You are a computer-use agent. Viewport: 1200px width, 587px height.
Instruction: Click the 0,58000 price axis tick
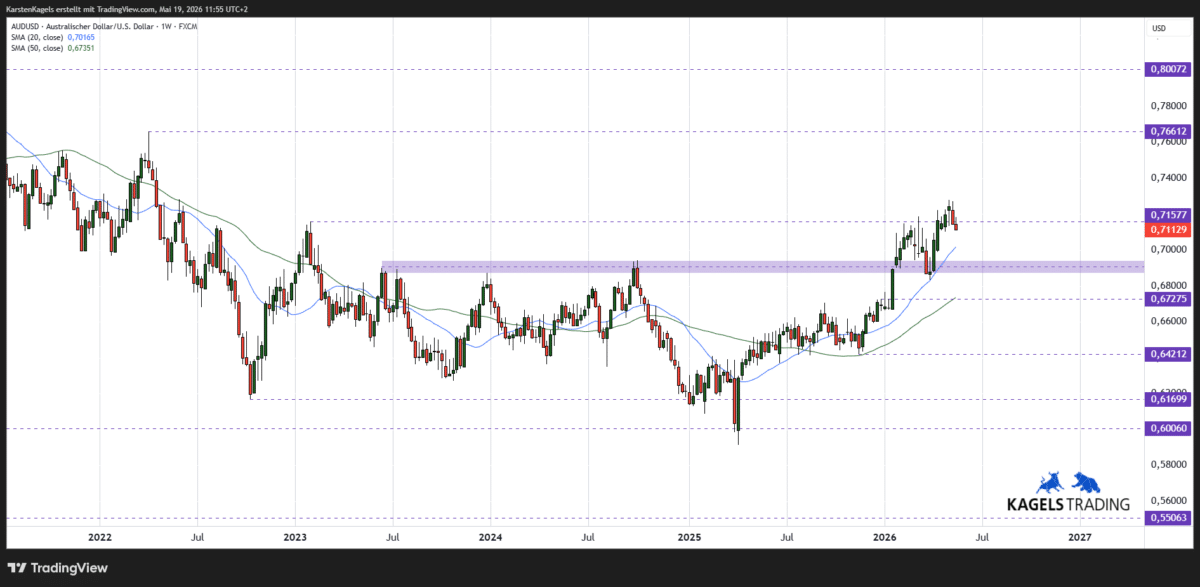pos(1168,464)
